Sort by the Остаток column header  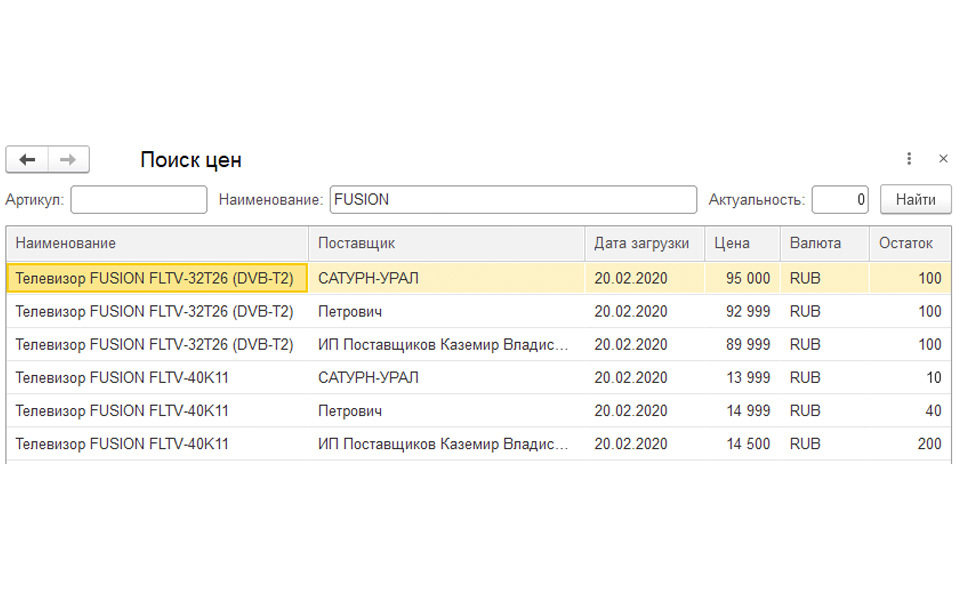point(910,243)
